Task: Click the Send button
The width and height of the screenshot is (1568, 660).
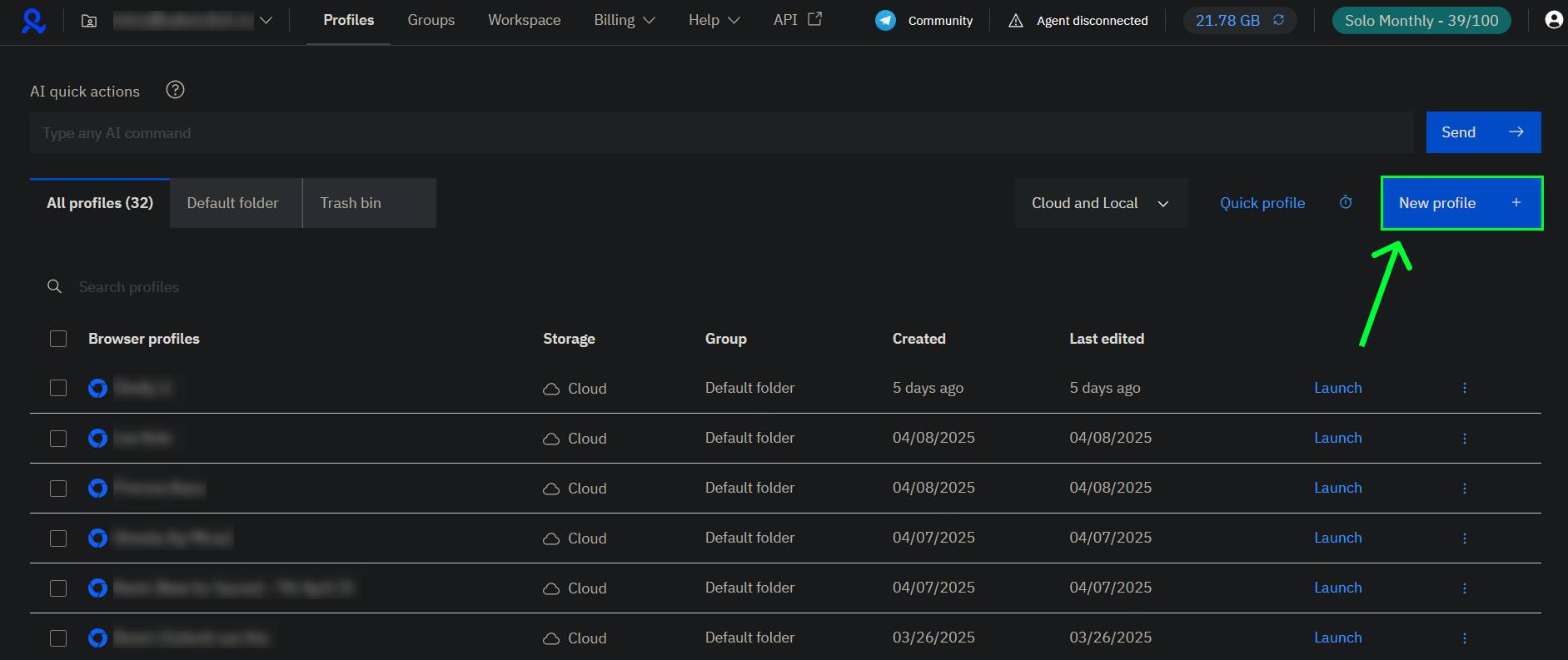Action: pos(1483,132)
